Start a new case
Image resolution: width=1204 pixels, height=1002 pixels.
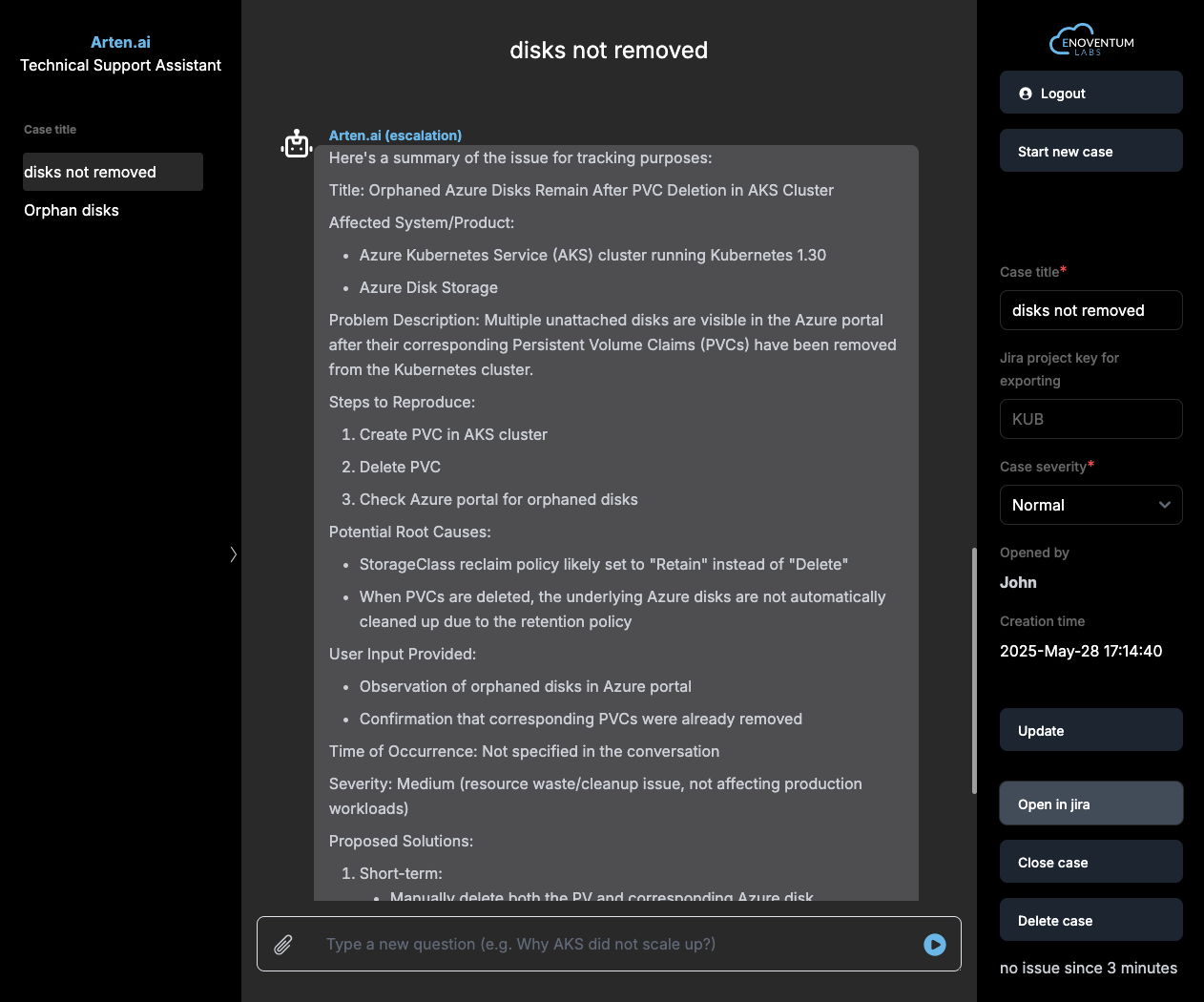click(1091, 151)
